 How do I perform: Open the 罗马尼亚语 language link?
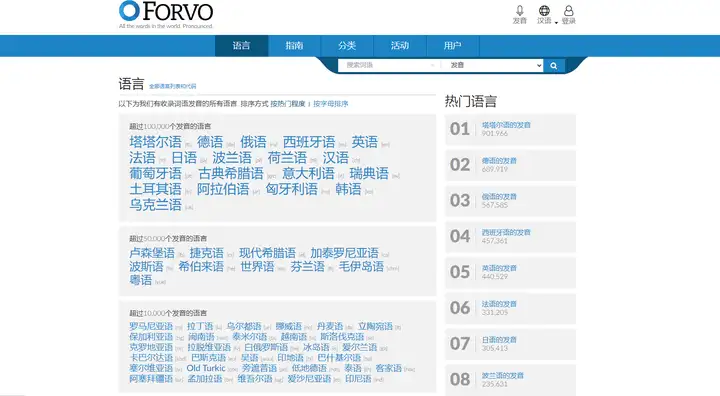(x=151, y=326)
